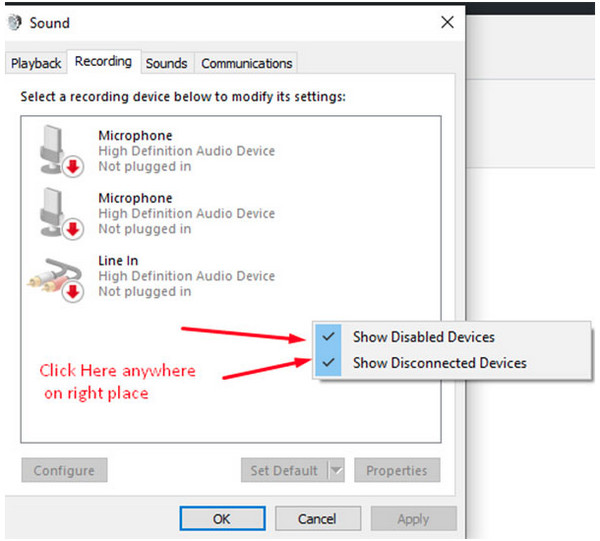
Task: Click the Cancel button
Action: [x=318, y=518]
